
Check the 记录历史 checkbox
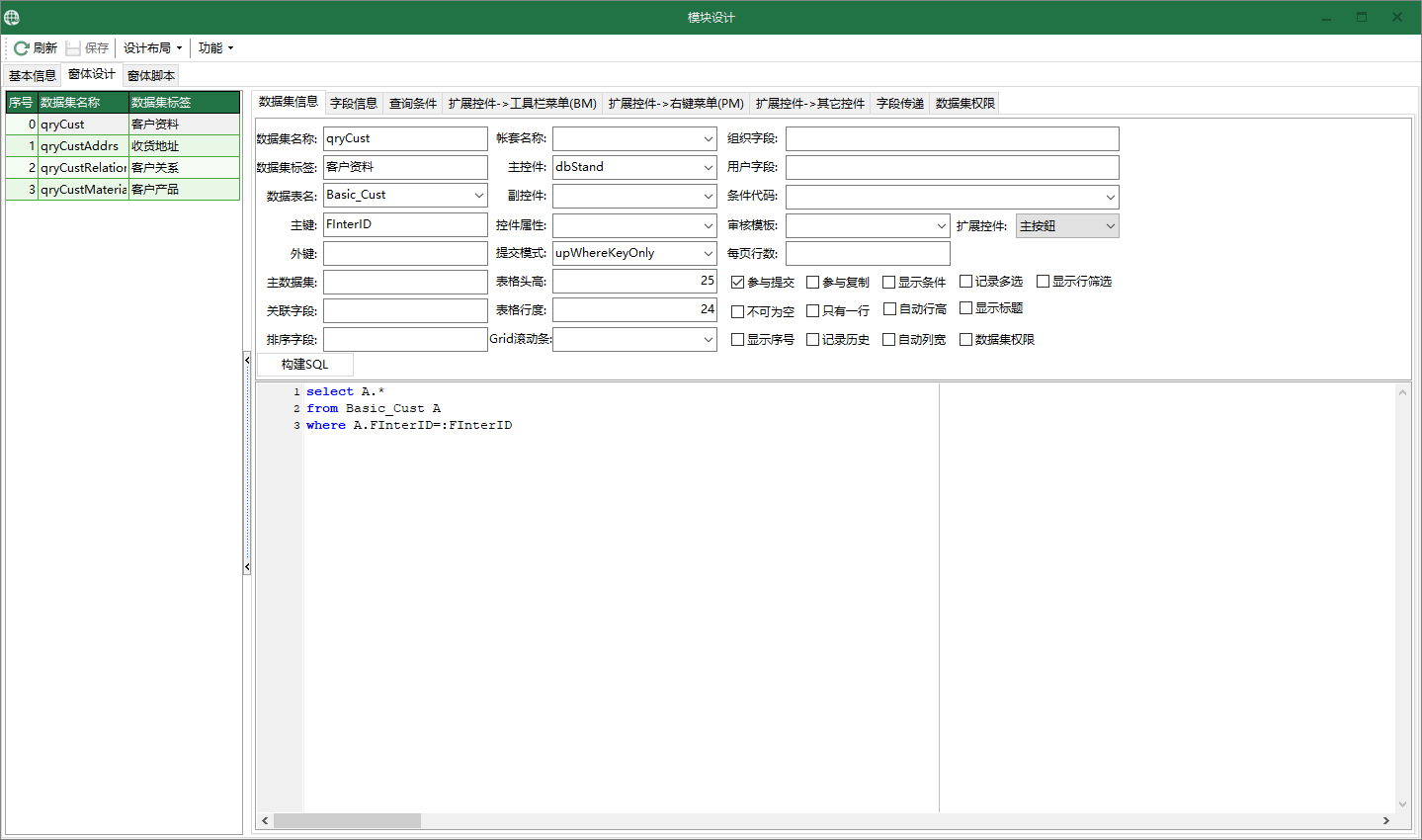coord(812,339)
